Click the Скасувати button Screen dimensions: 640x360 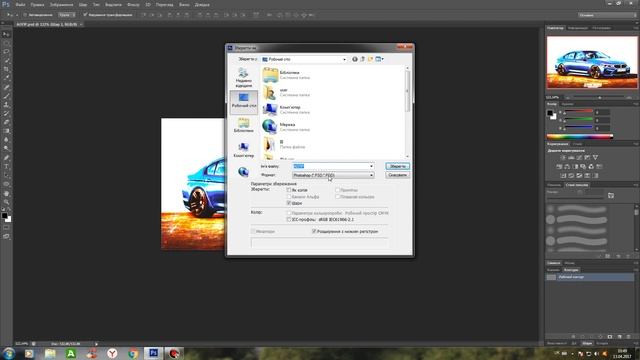[x=398, y=175]
